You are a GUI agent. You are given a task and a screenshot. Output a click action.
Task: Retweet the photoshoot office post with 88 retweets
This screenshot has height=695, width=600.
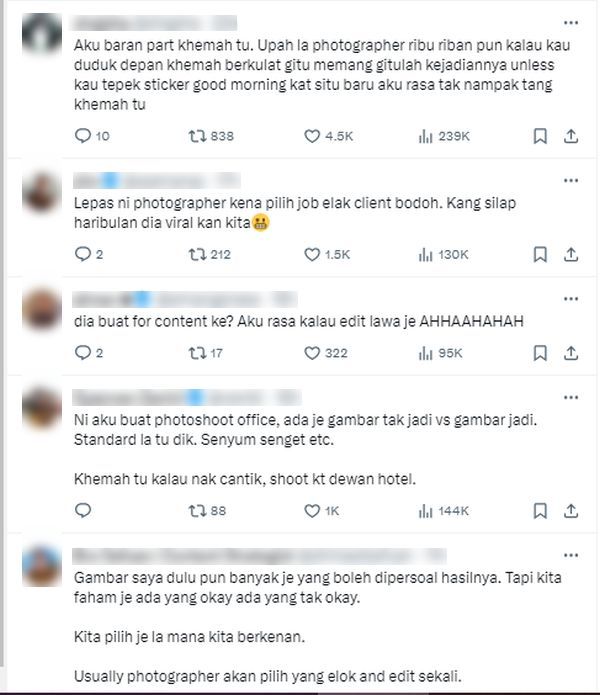[207, 511]
